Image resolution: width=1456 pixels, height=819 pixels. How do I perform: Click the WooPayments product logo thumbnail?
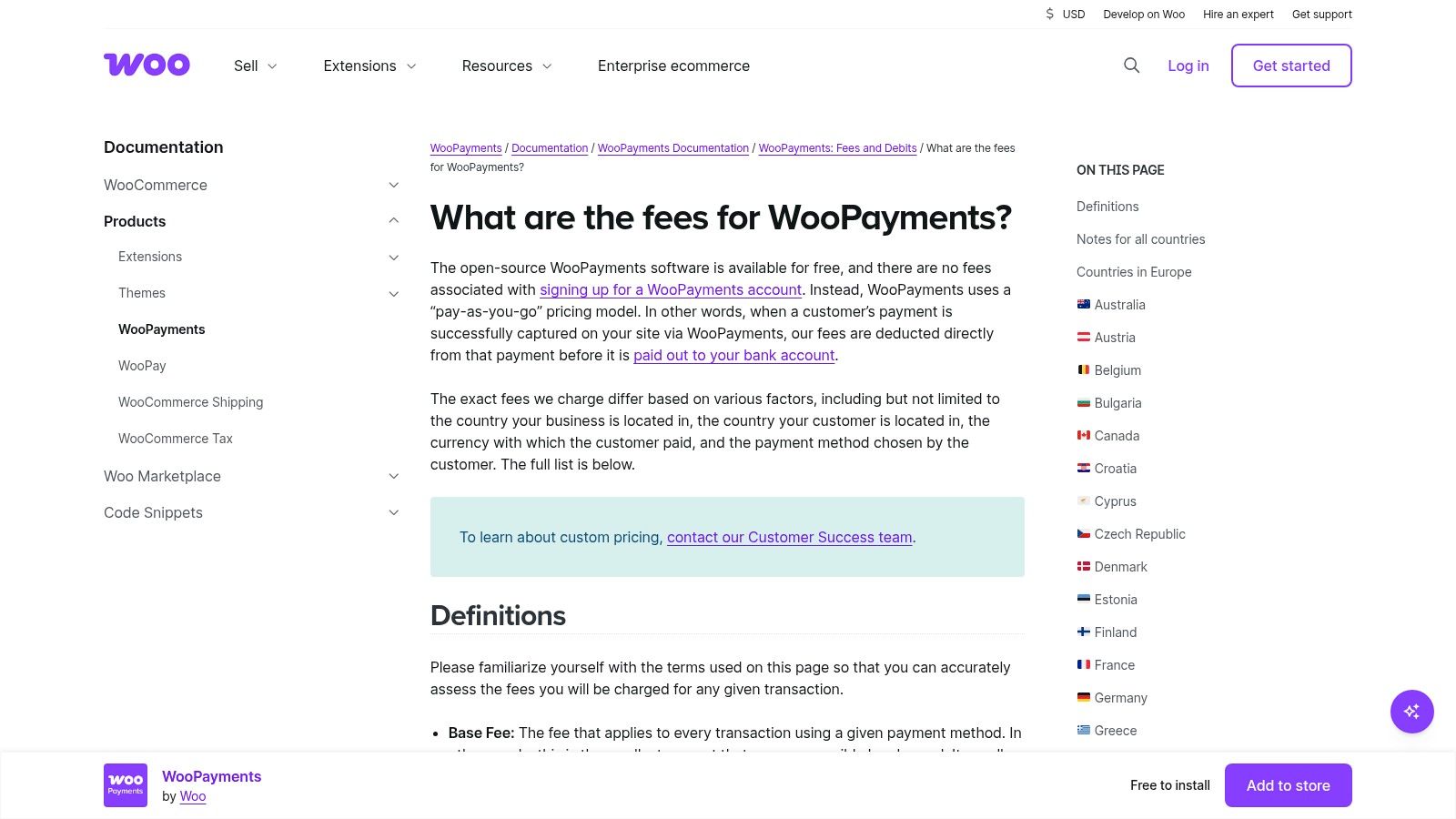pos(126,785)
